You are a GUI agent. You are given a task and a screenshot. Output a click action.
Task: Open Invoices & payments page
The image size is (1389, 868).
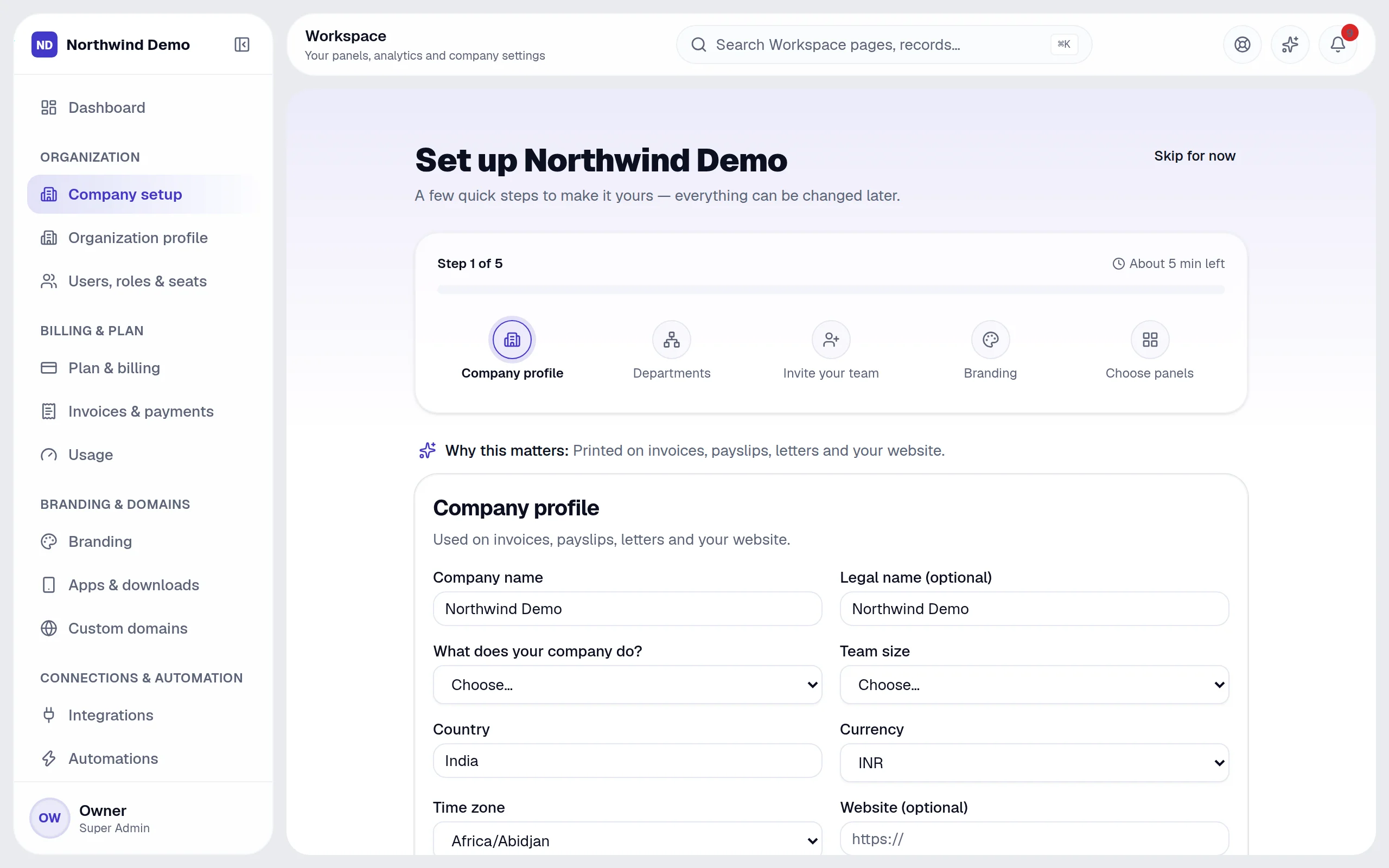[x=143, y=411]
